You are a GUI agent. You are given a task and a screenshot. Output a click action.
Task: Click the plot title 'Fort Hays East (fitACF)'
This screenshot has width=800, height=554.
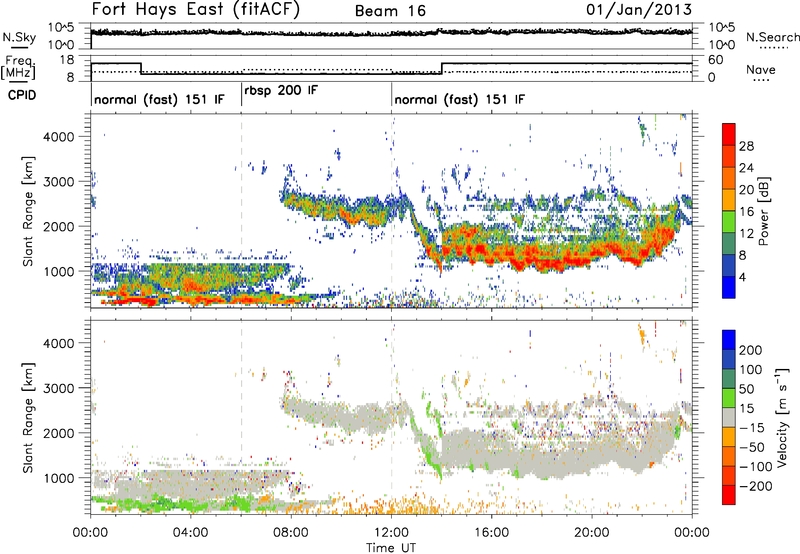pos(196,9)
